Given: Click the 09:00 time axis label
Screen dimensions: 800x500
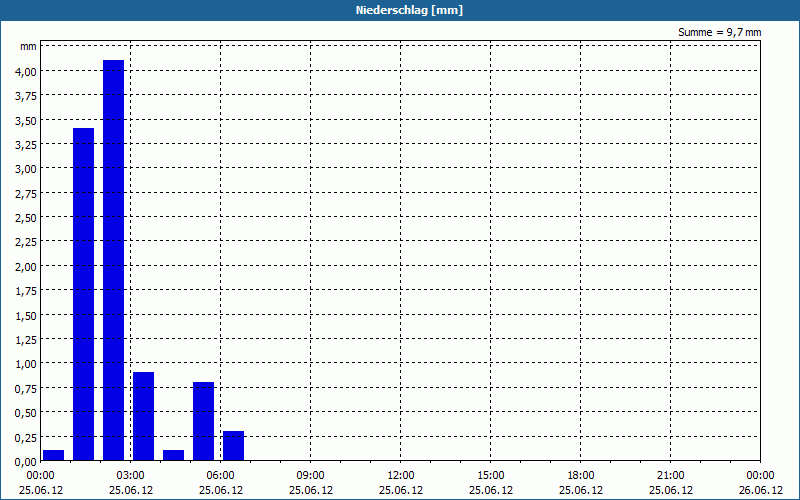Looking at the screenshot, I should pyautogui.click(x=310, y=476).
